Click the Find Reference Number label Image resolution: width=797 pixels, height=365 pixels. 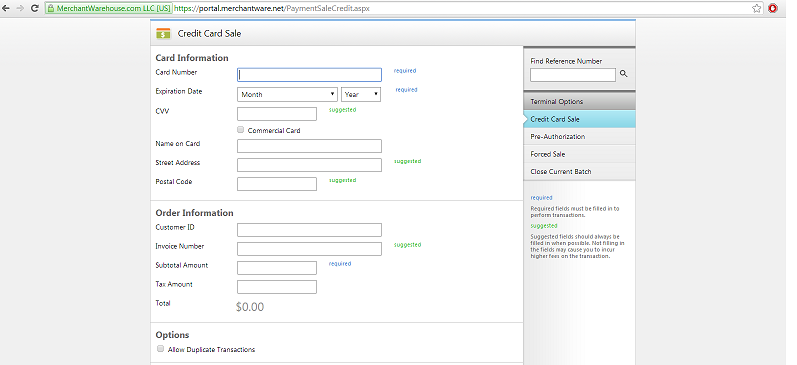[566, 61]
